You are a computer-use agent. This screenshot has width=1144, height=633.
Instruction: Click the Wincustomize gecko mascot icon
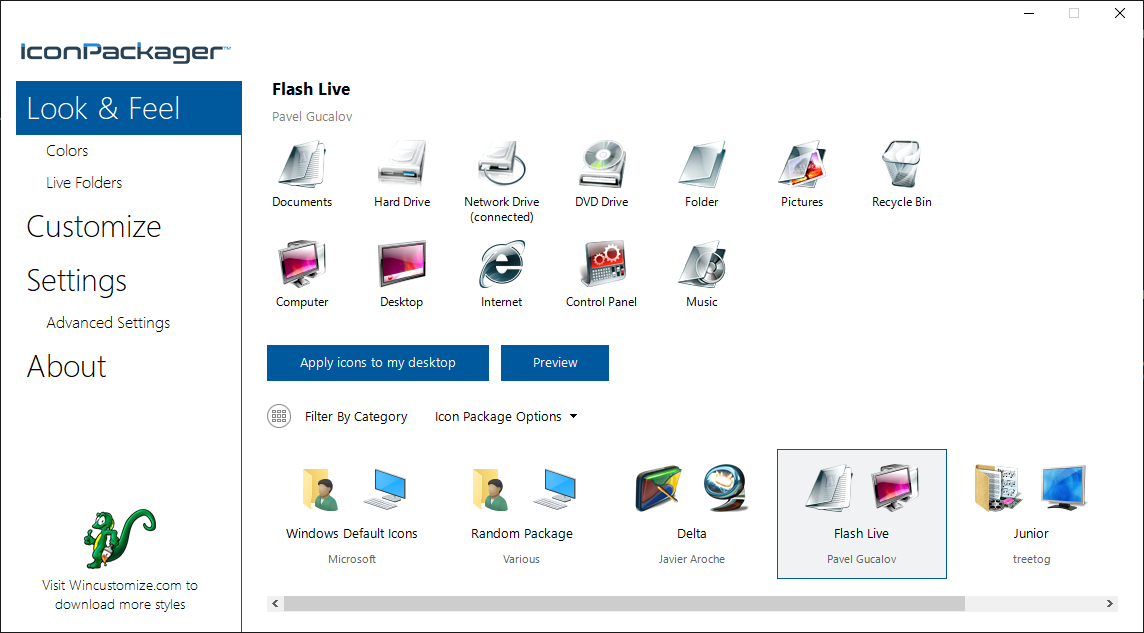(x=120, y=538)
